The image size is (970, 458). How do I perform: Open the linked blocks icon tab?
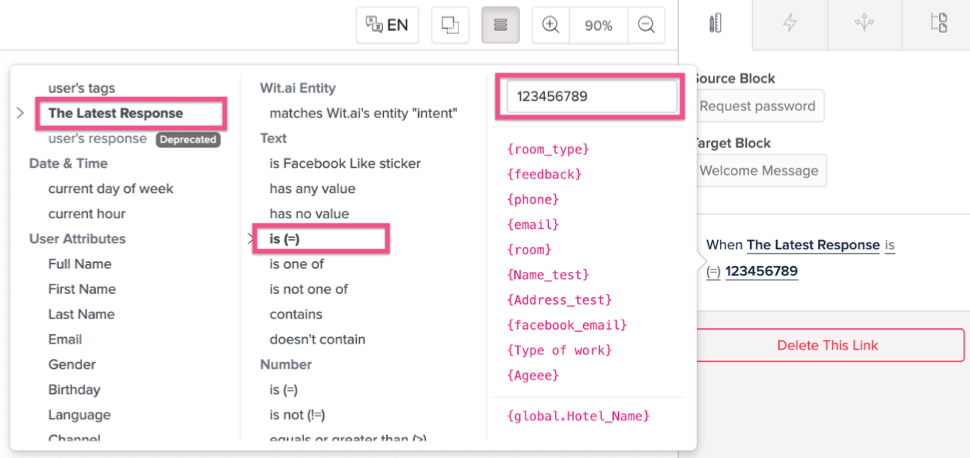pos(938,24)
